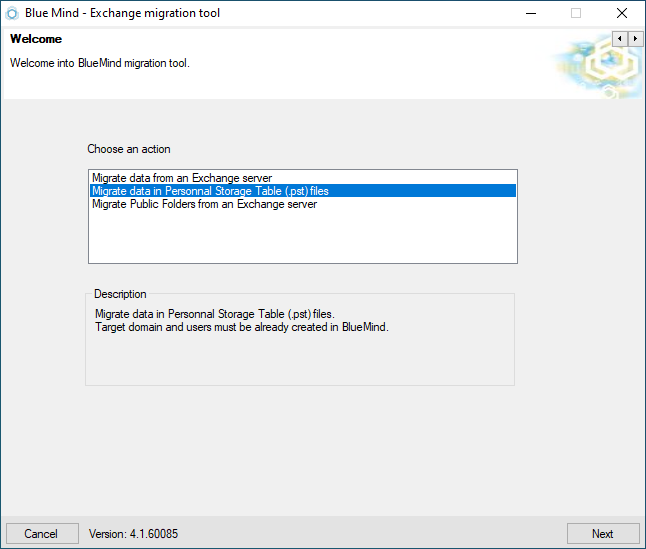Viewport: 646px width, 549px height.
Task: Select Migrate Public Folders from an Exchange server
Action: (303, 204)
